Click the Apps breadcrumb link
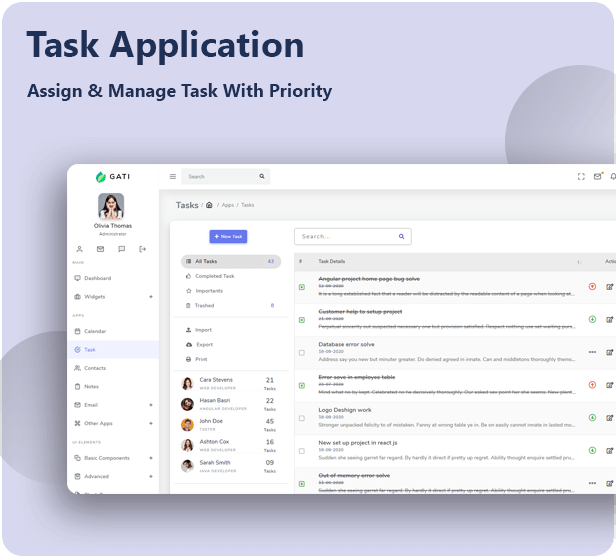The width and height of the screenshot is (616, 560). [x=227, y=205]
